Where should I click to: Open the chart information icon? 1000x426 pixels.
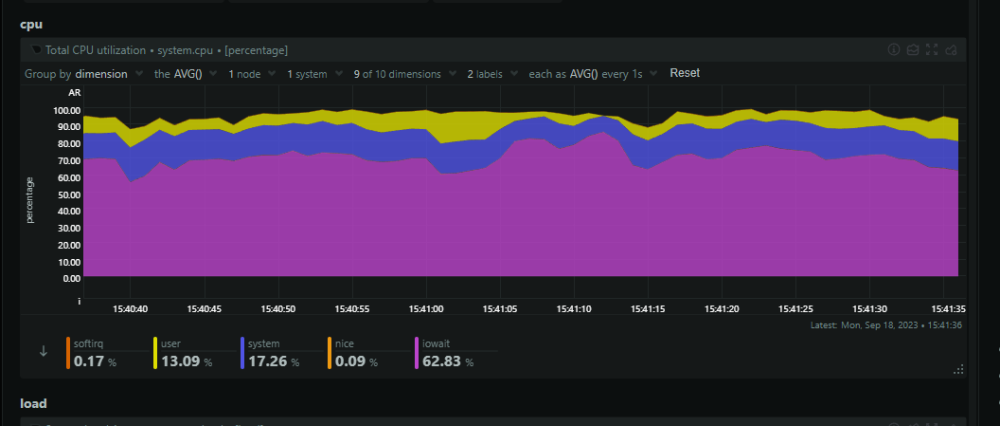[x=893, y=50]
